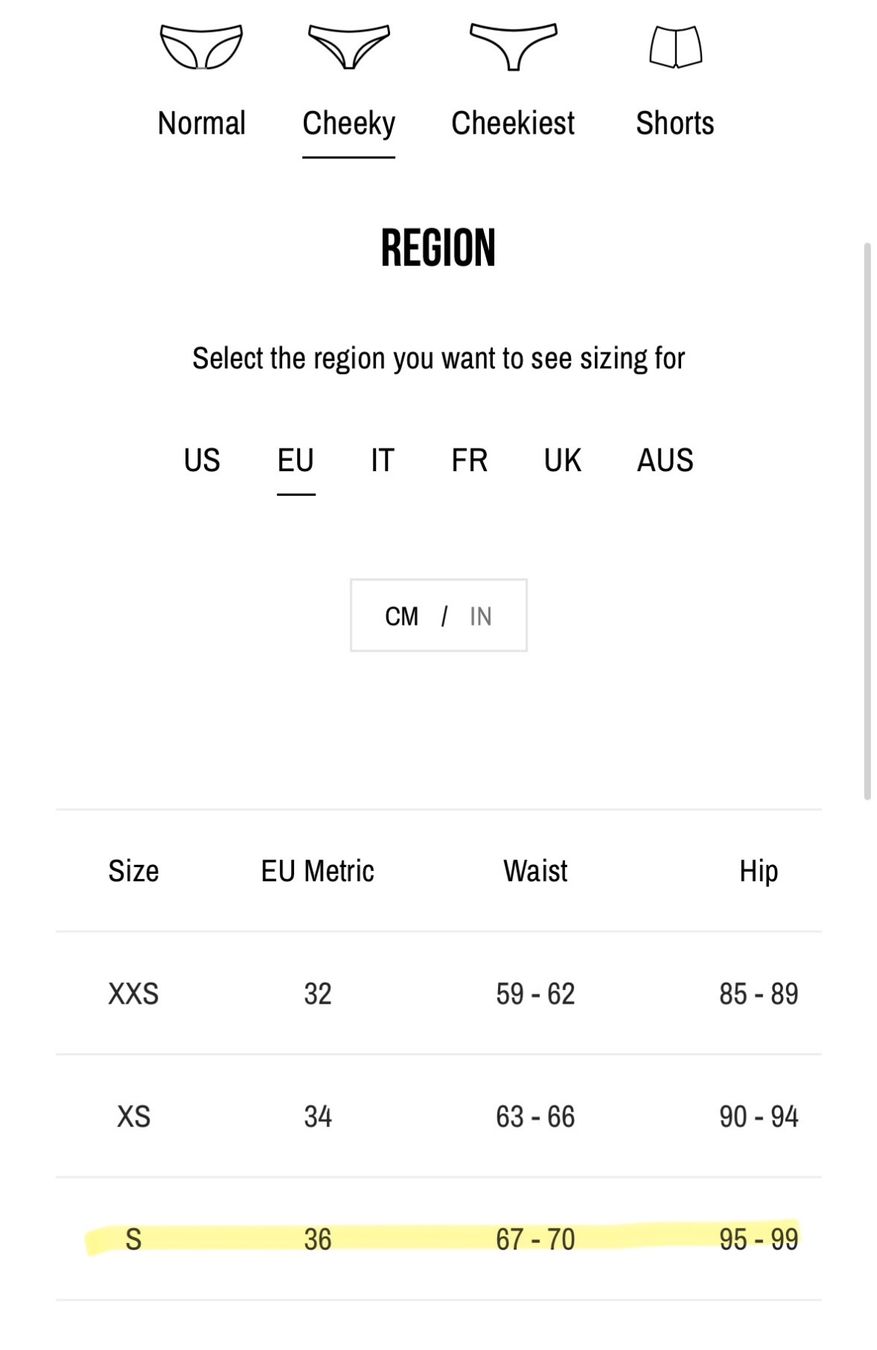The height and width of the screenshot is (1350, 877).
Task: Switch to the Cheeky tab label
Action: pos(348,123)
